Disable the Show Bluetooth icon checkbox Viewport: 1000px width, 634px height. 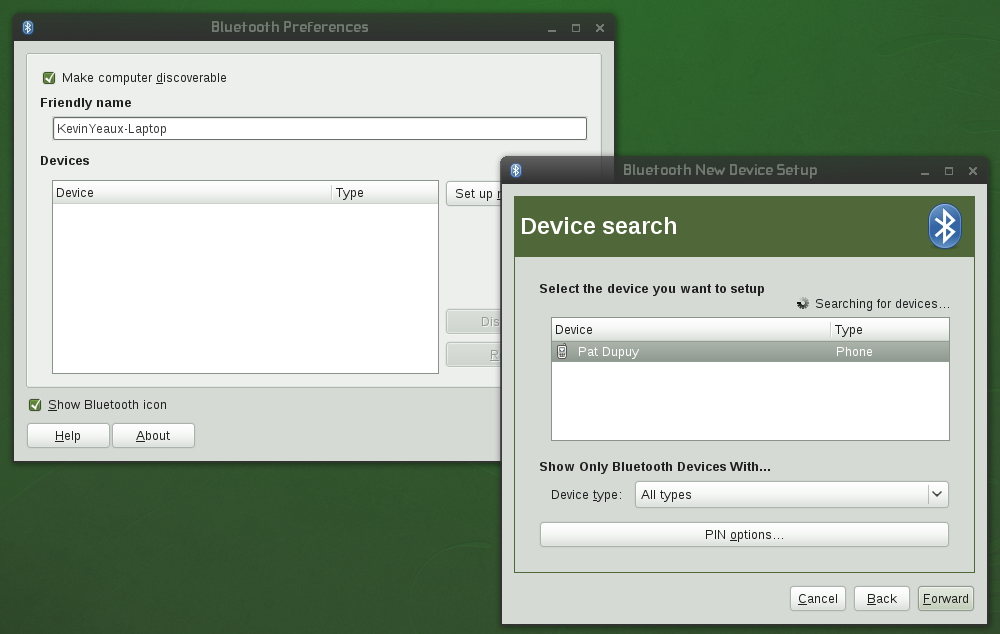(35, 405)
